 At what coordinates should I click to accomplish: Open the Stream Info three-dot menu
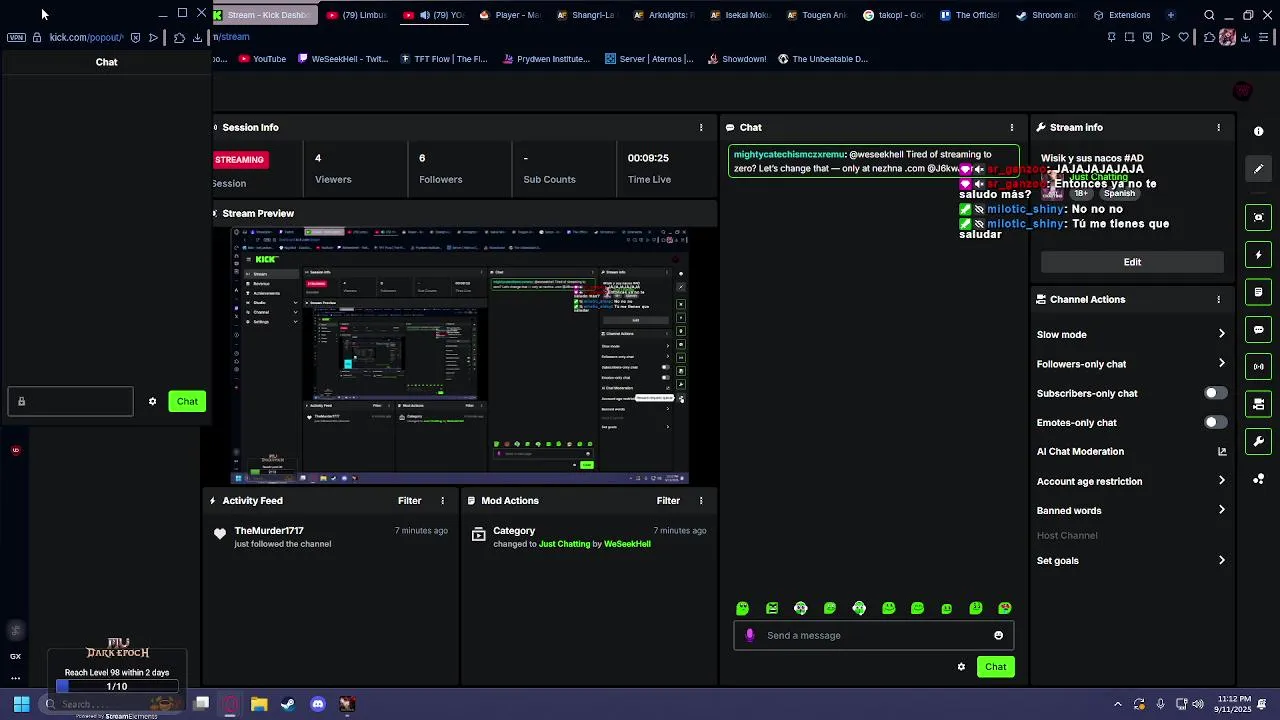[x=1218, y=128]
